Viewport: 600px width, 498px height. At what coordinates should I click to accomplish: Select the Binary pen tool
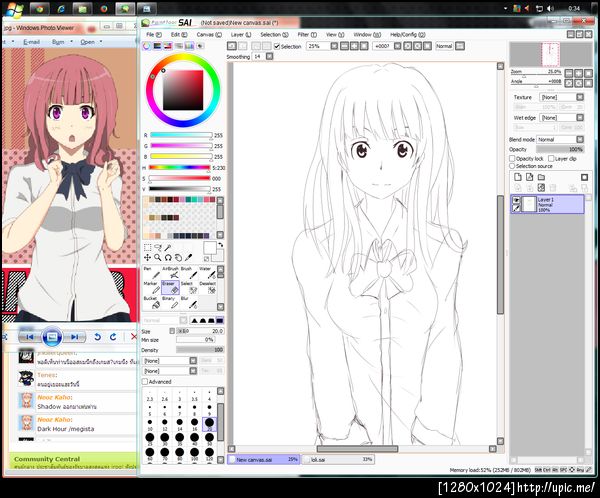pyautogui.click(x=170, y=302)
